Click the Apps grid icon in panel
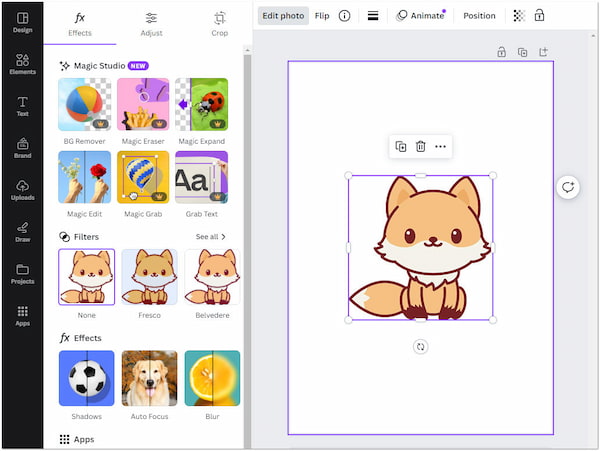The height and width of the screenshot is (451, 600). click(x=64, y=439)
